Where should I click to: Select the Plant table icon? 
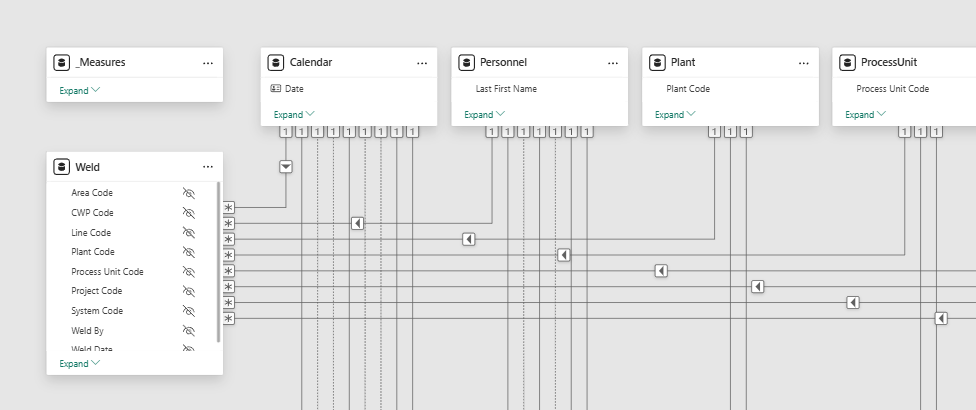pos(657,63)
